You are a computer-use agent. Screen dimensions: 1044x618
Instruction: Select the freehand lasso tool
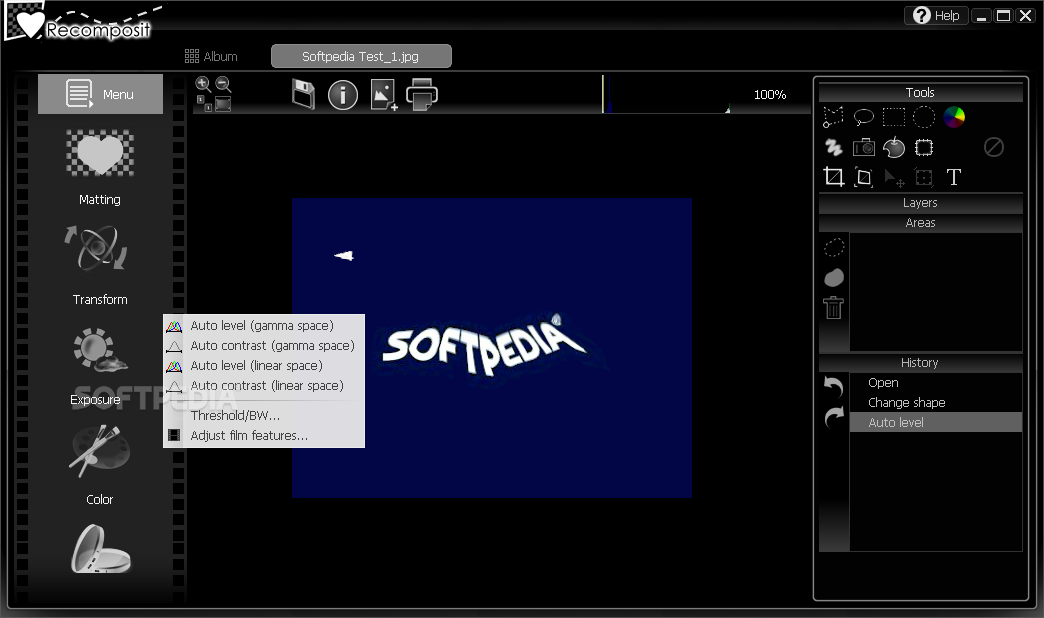point(864,117)
